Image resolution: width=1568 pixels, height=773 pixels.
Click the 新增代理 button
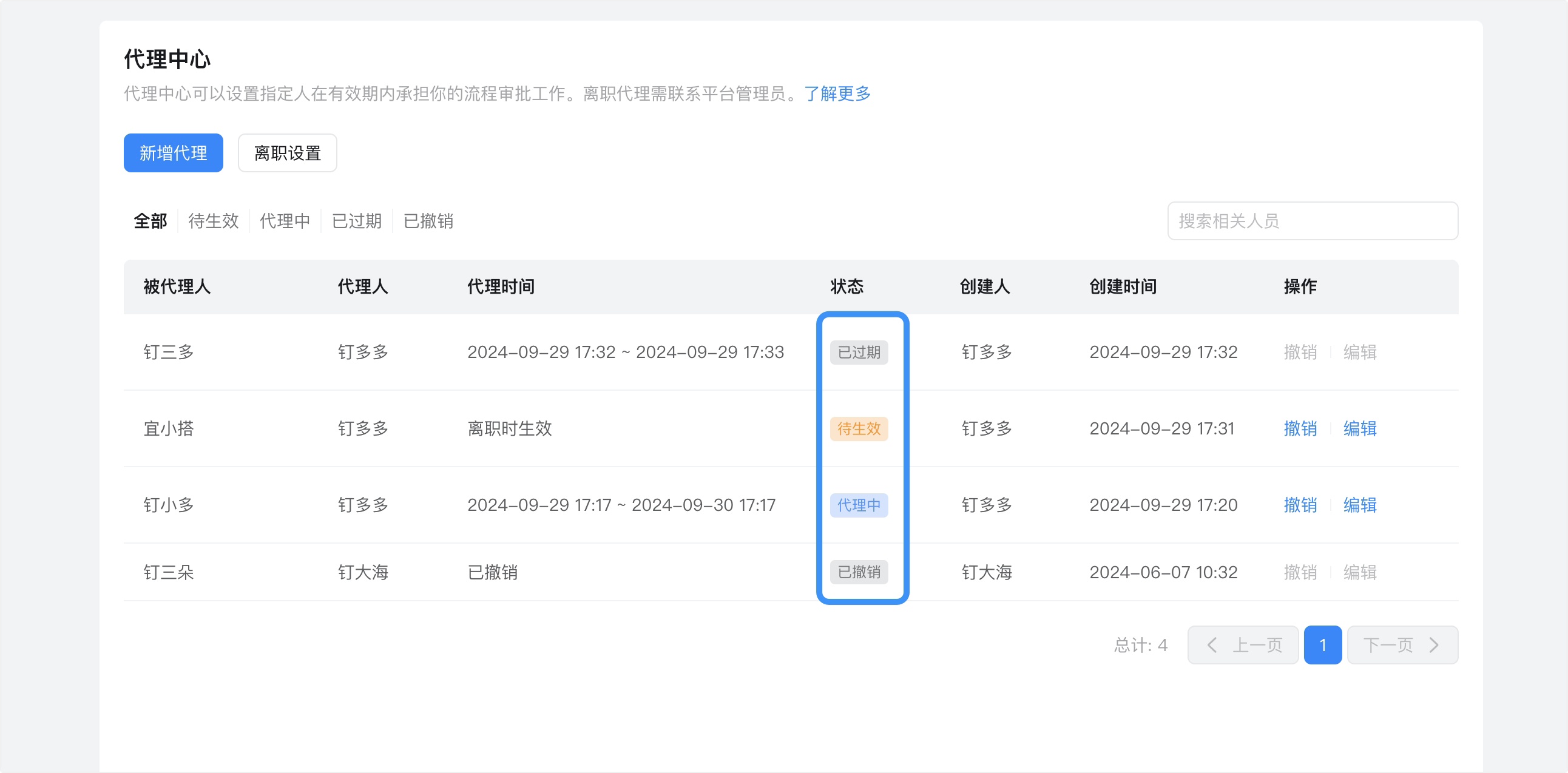[173, 153]
